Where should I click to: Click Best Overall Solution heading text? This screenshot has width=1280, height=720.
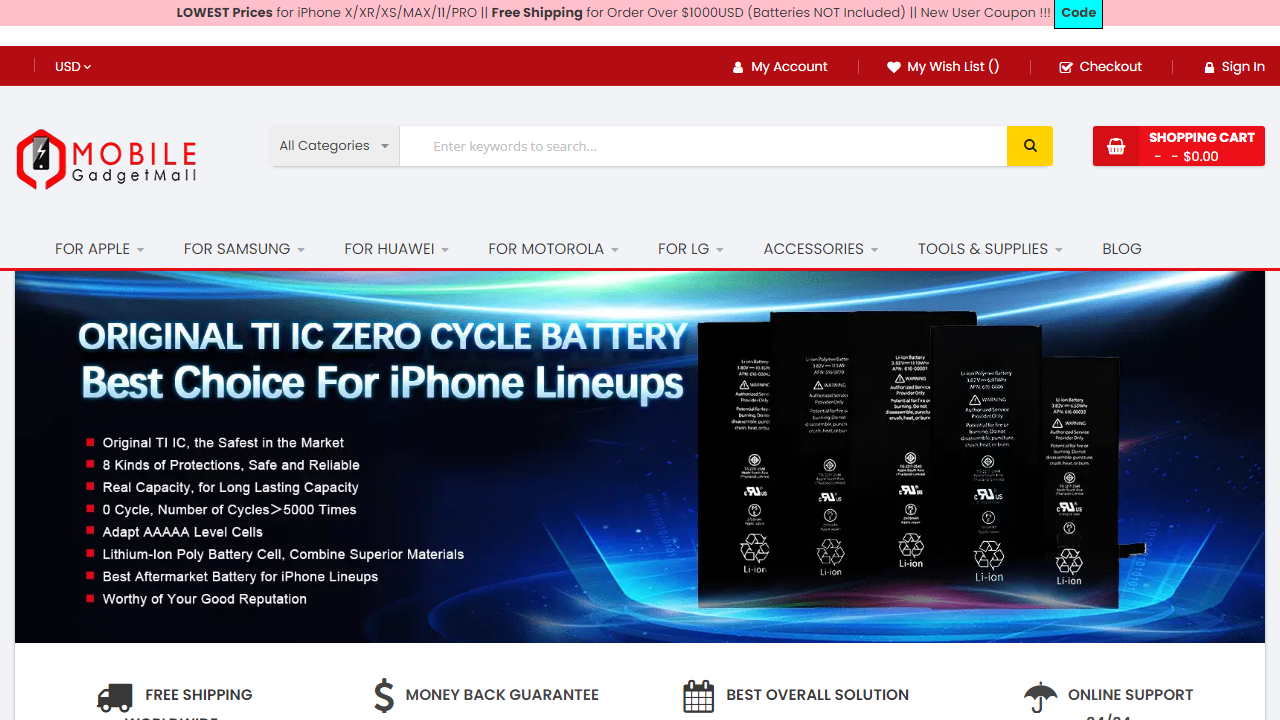pos(818,695)
